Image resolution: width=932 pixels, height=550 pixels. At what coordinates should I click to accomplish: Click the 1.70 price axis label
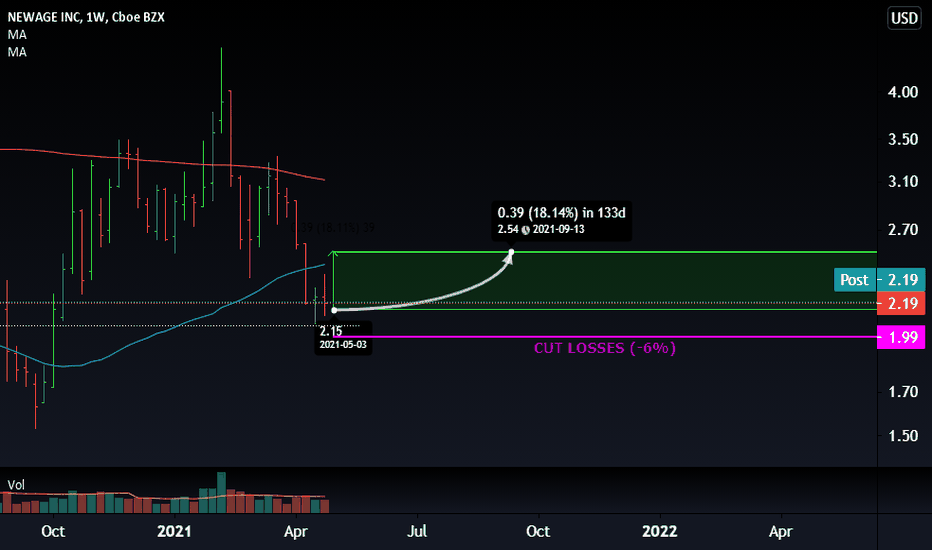pyautogui.click(x=903, y=392)
